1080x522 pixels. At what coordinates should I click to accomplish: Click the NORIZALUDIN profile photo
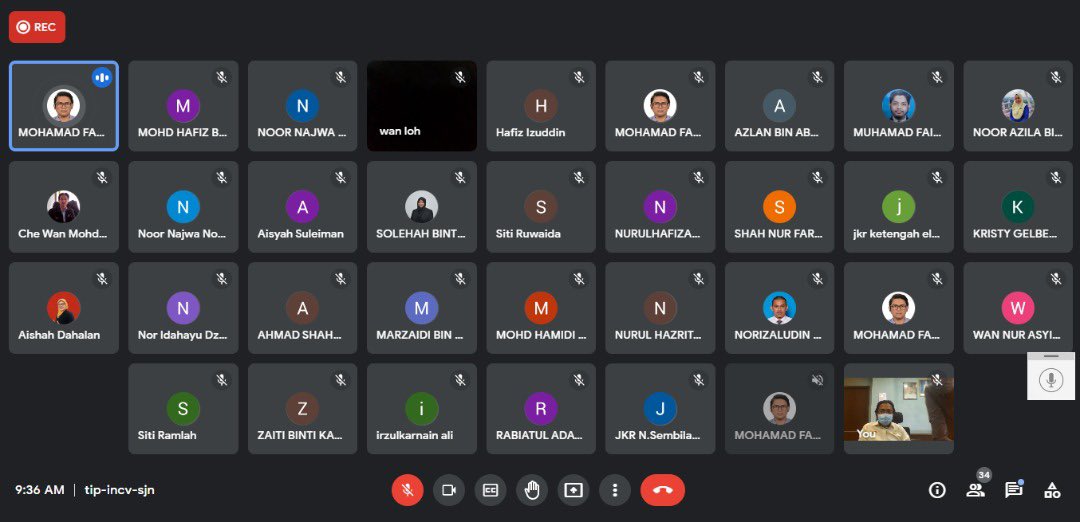click(x=779, y=308)
